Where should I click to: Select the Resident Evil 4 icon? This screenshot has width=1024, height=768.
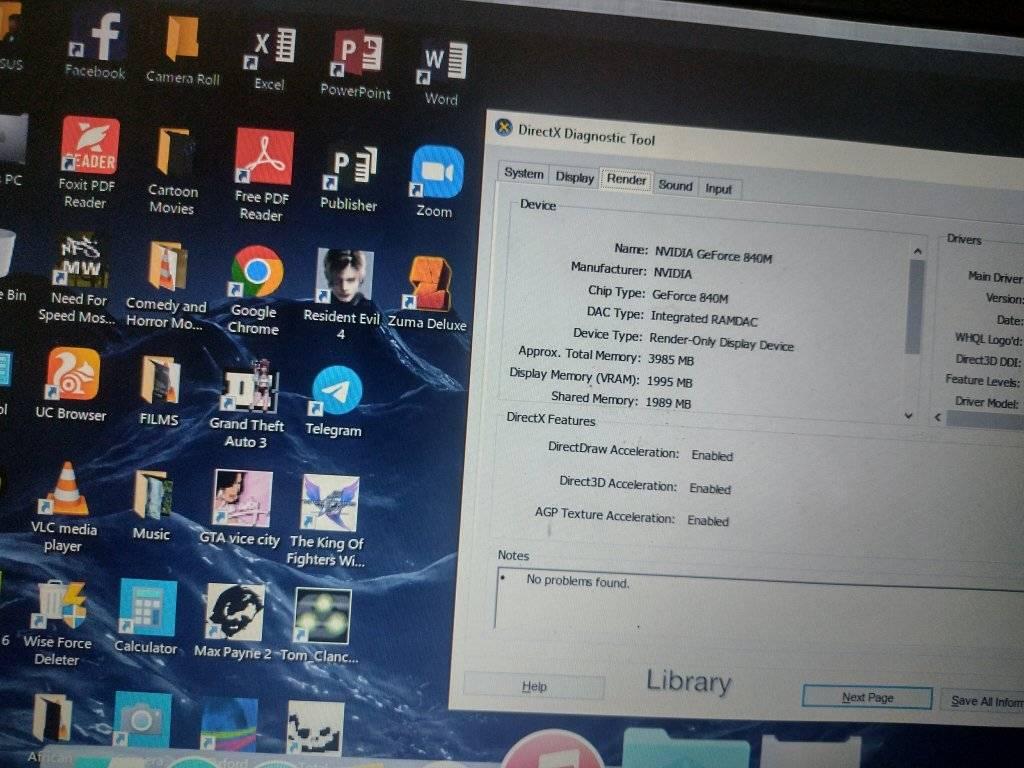point(342,294)
